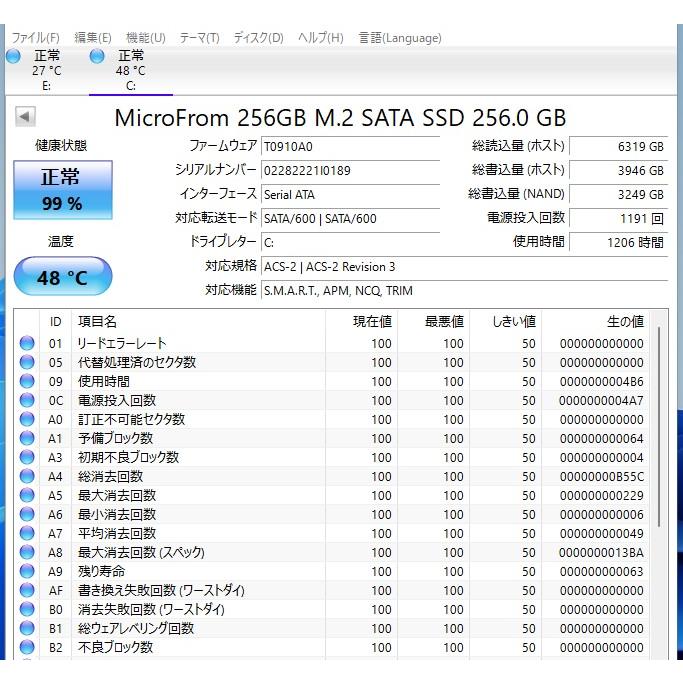
Task: Select the E: drive status icon
Action: (13, 56)
